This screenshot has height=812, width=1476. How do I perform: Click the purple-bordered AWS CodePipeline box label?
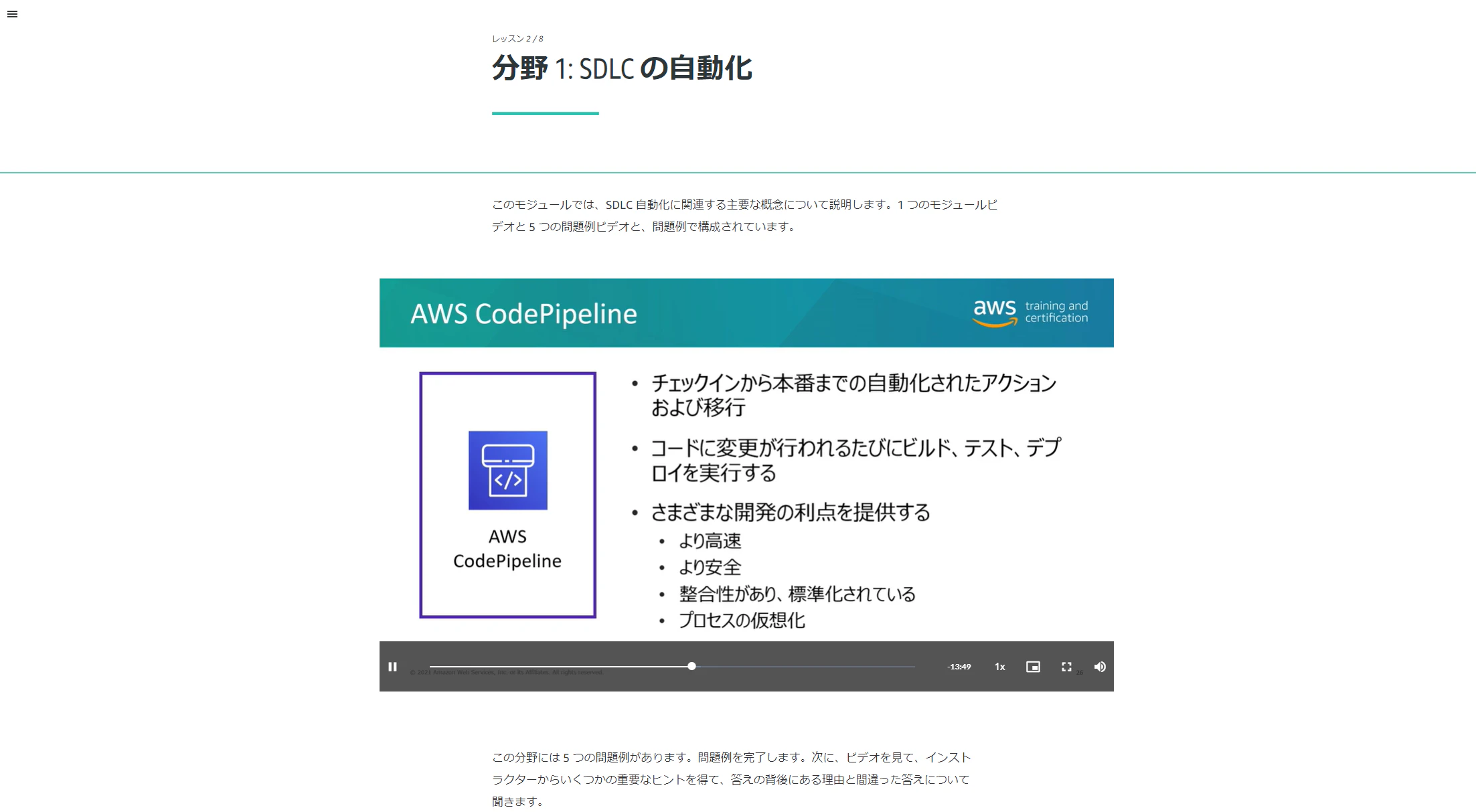(507, 548)
